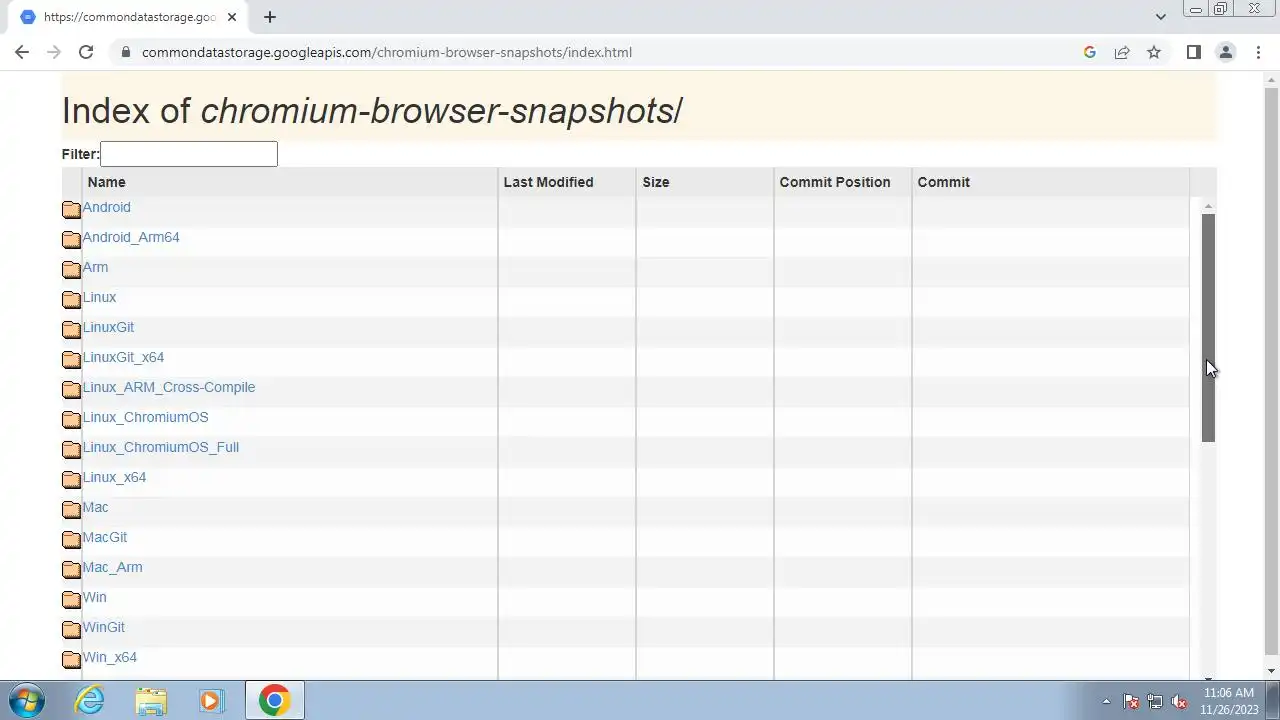Click the taskbar clock showing 11:06 AM
Screen dimensions: 1280x720
1228,693
